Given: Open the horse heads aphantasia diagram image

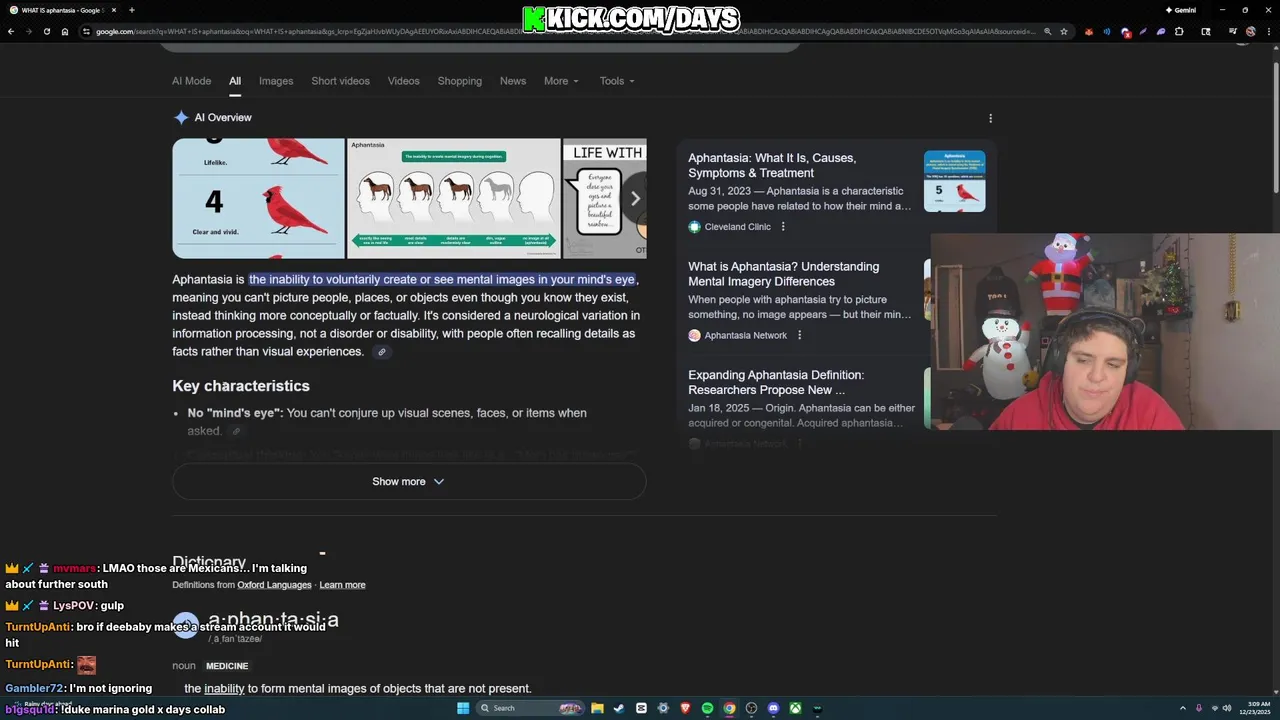Looking at the screenshot, I should pos(453,198).
